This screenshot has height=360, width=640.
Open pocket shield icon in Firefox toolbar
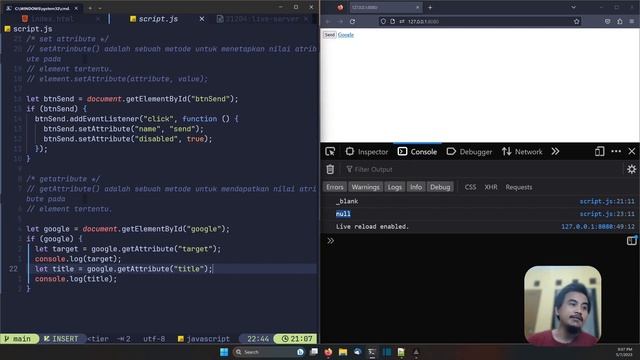[x=607, y=21]
